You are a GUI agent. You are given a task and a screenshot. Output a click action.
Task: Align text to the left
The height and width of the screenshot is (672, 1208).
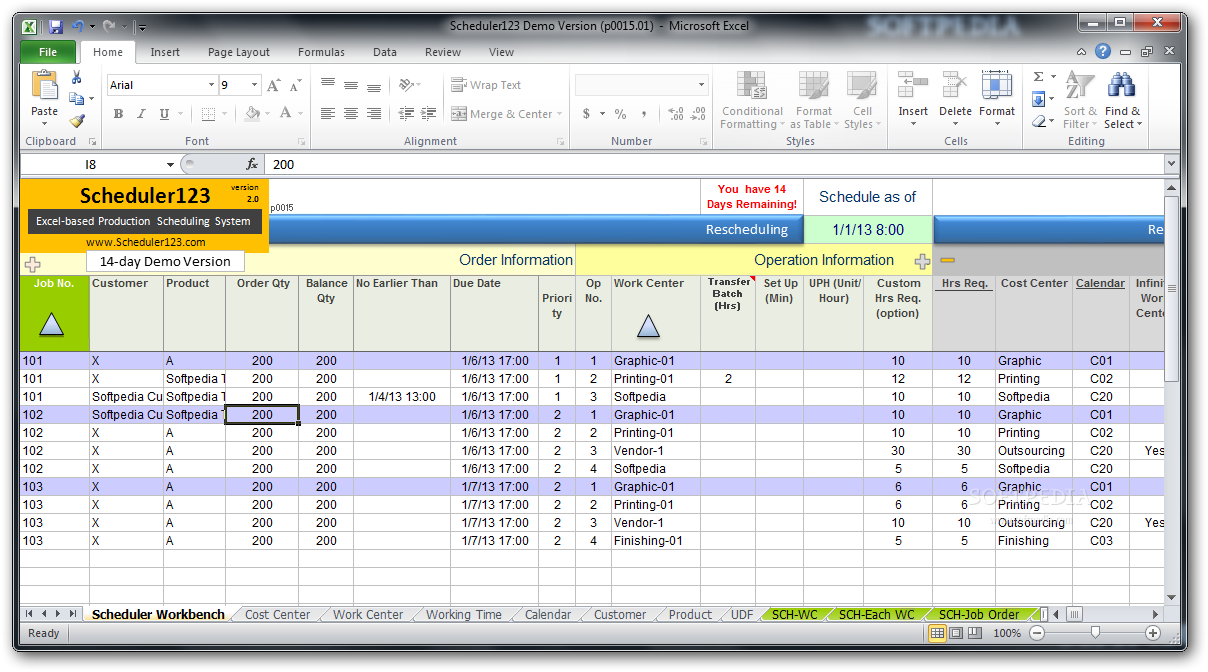click(328, 114)
